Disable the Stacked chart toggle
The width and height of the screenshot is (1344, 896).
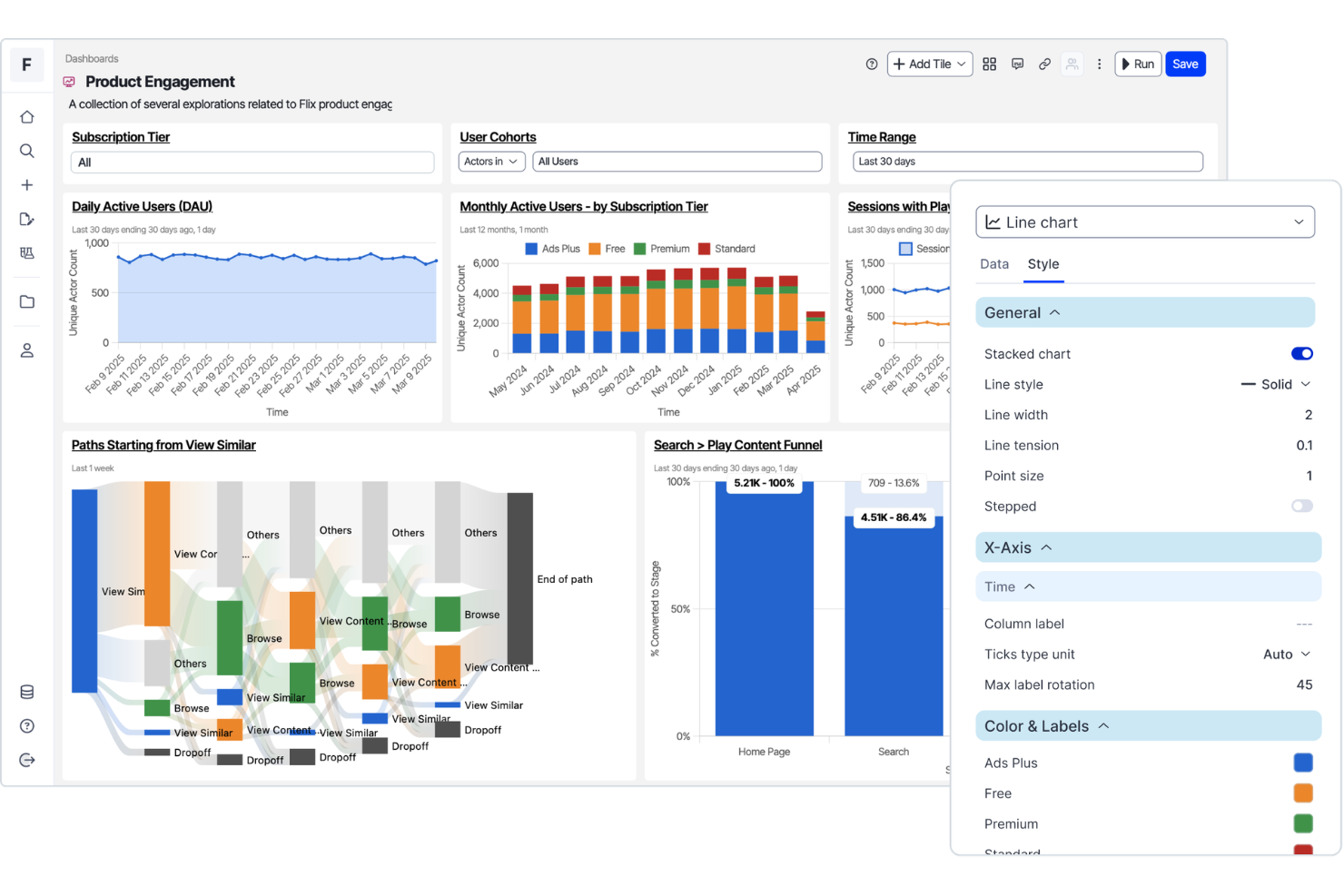click(1302, 353)
